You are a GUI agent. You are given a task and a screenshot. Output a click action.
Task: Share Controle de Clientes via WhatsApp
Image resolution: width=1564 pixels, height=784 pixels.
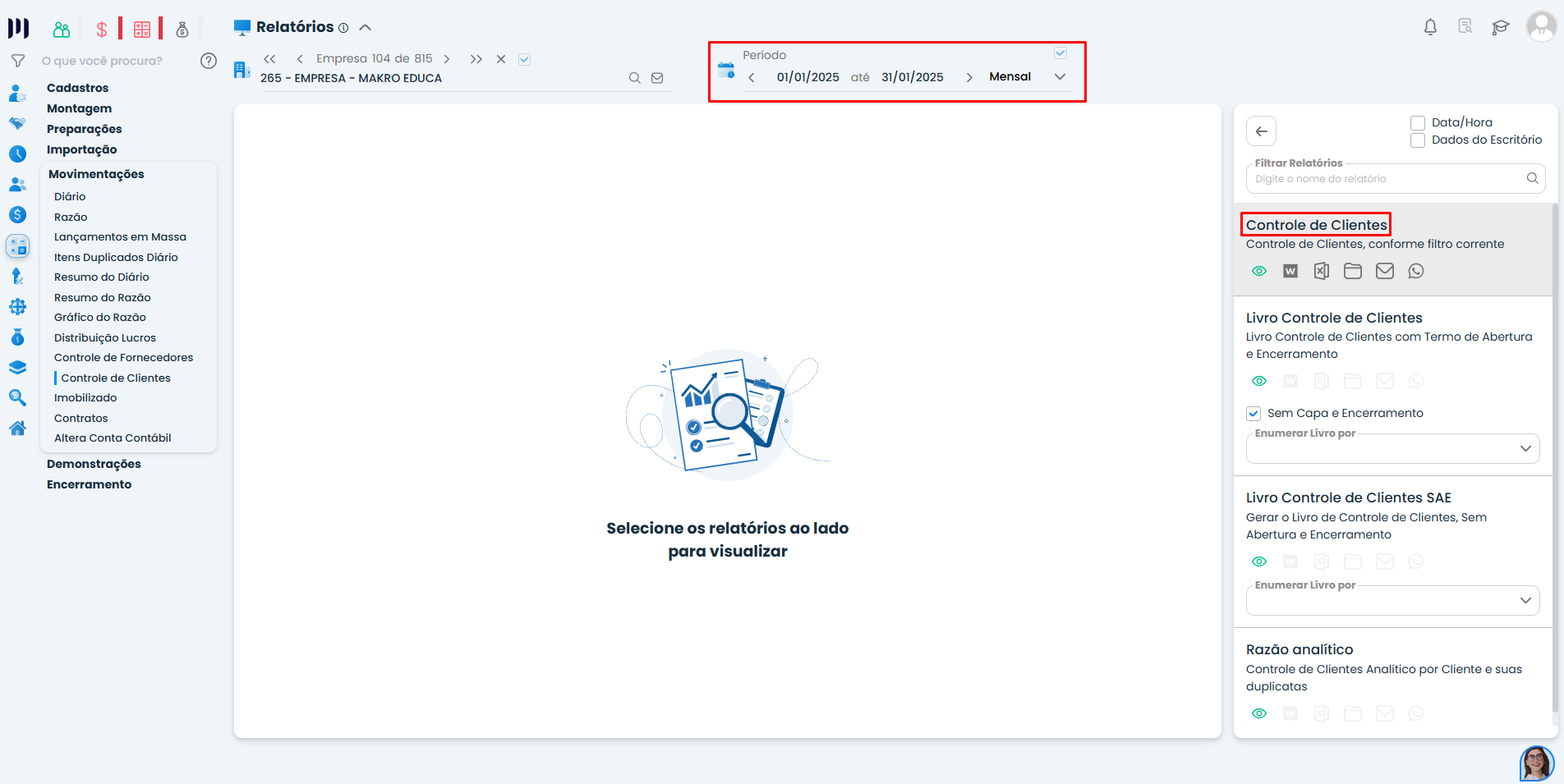tap(1416, 271)
